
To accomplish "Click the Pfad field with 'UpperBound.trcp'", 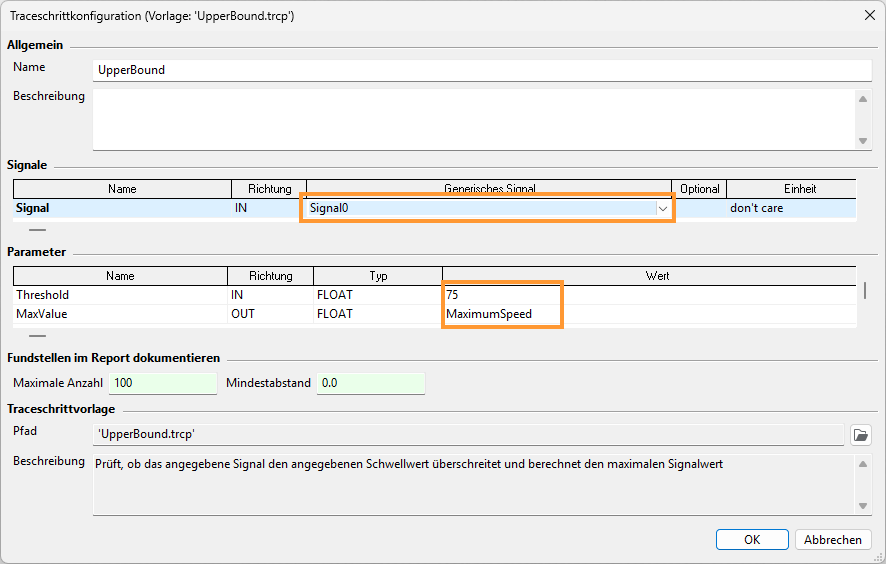I will pos(468,435).
